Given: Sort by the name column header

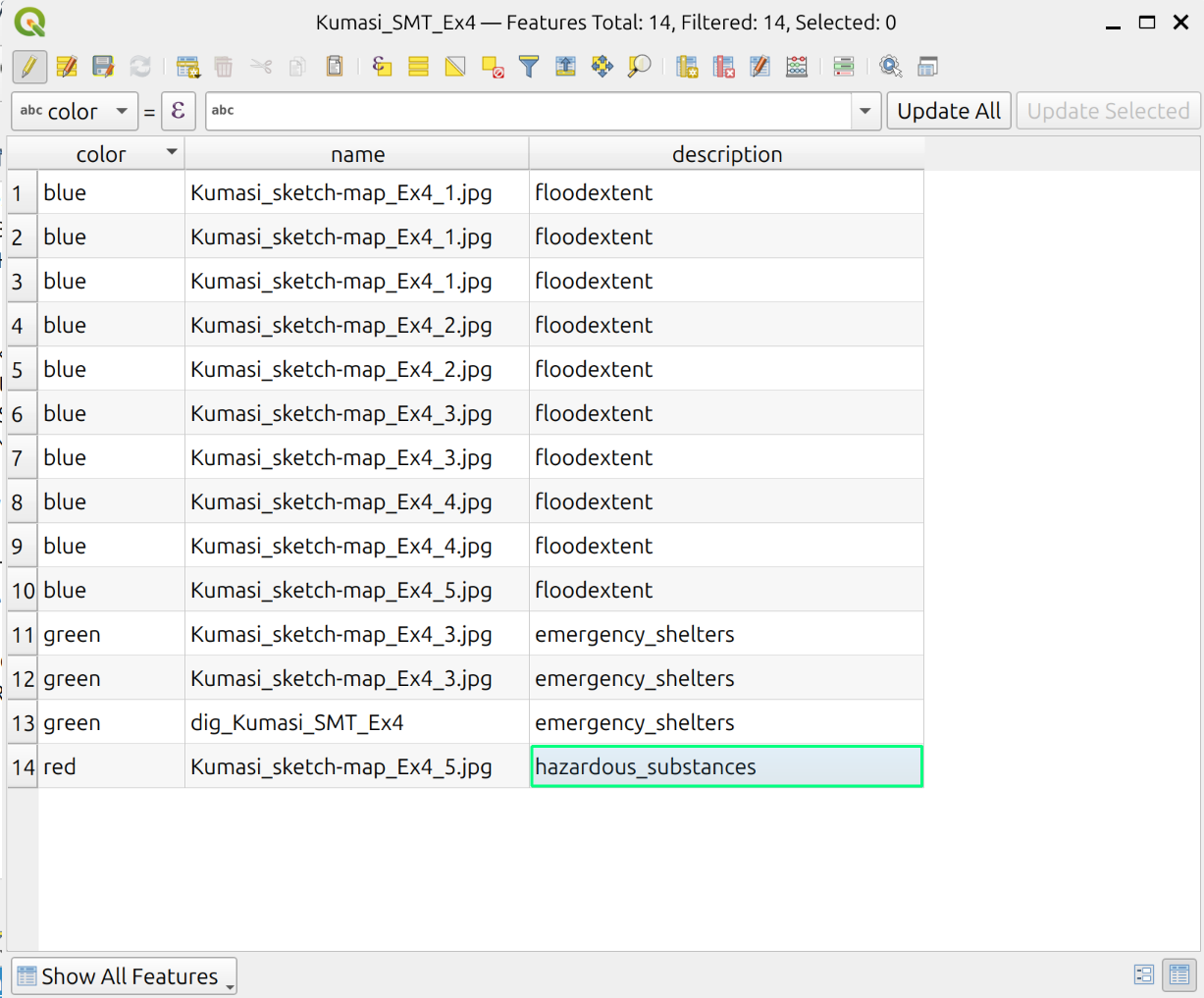Looking at the screenshot, I should point(357,154).
